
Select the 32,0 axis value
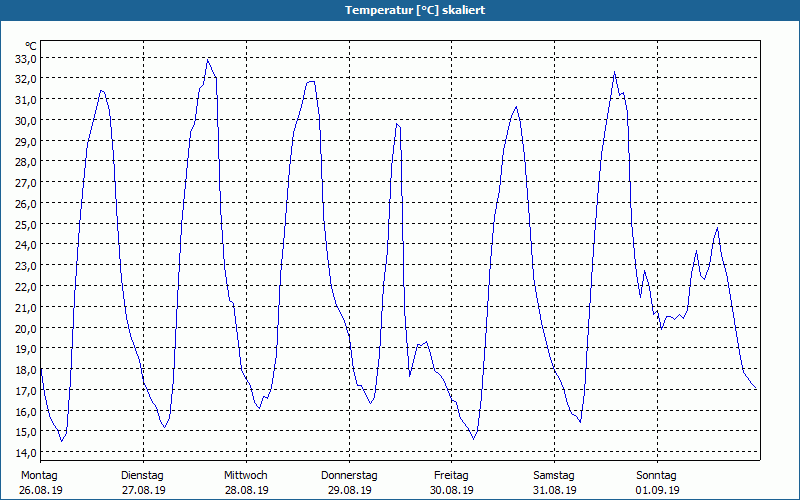(x=26, y=79)
